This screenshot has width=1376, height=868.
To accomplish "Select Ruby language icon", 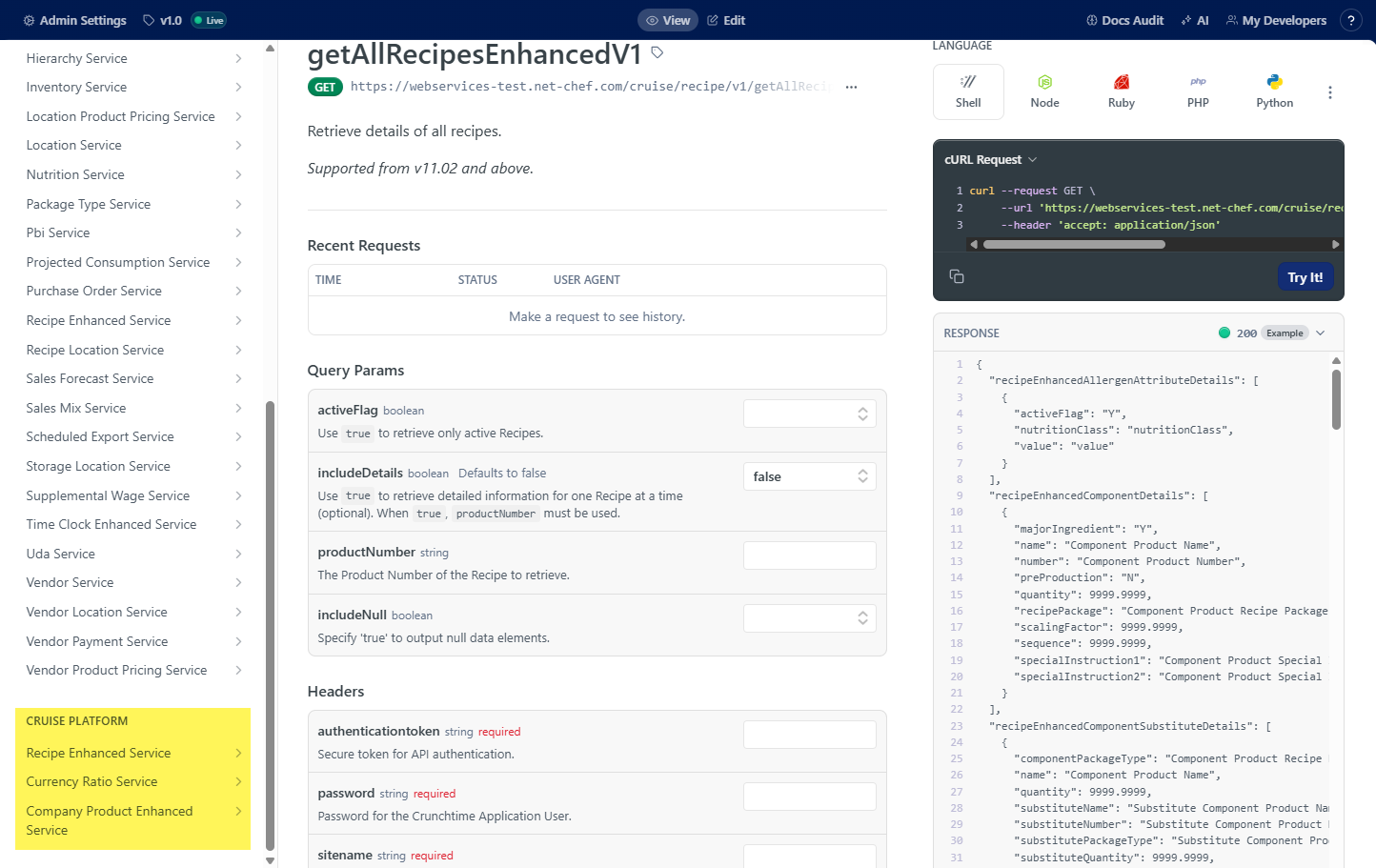I will click(x=1122, y=91).
